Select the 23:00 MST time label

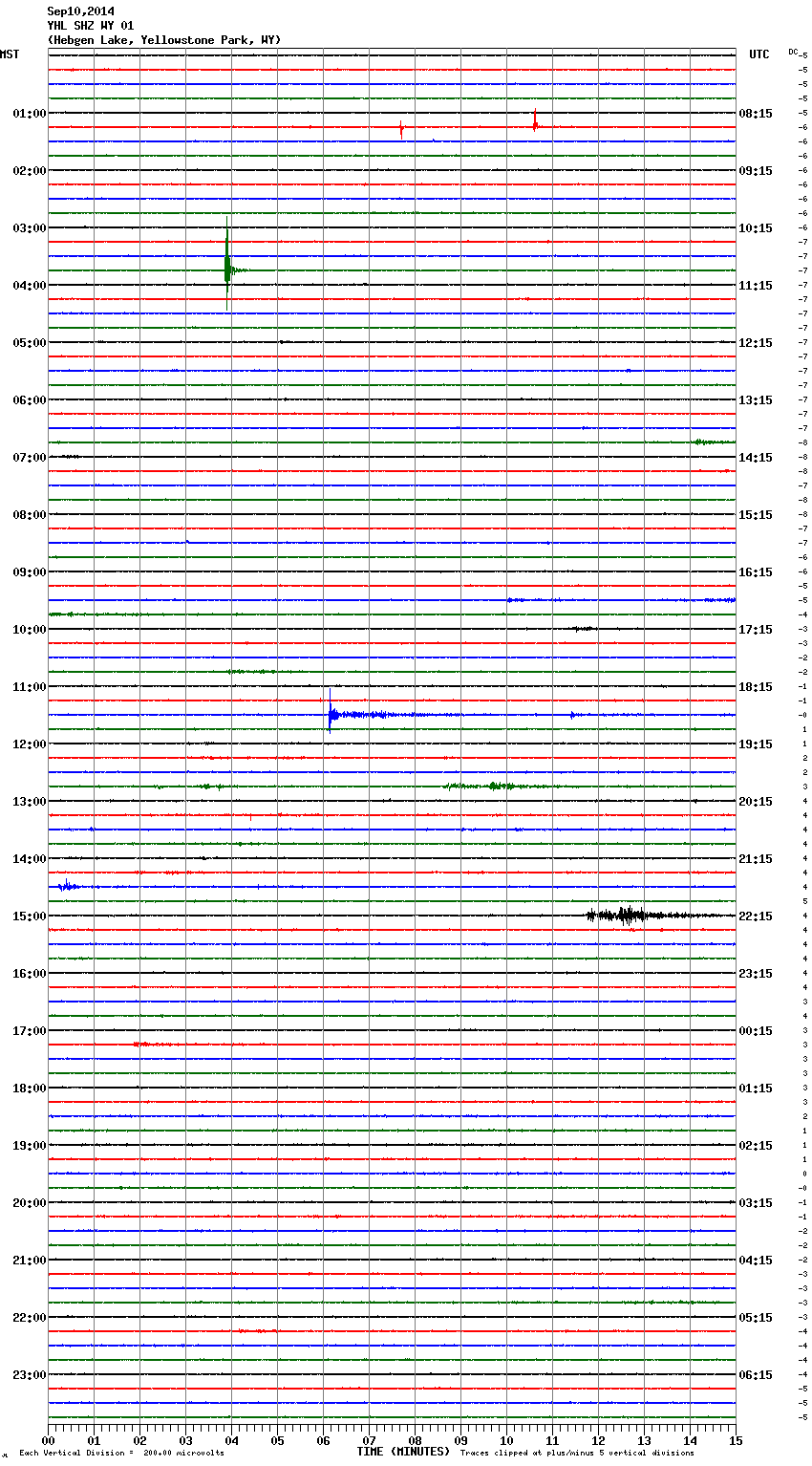[x=30, y=1375]
